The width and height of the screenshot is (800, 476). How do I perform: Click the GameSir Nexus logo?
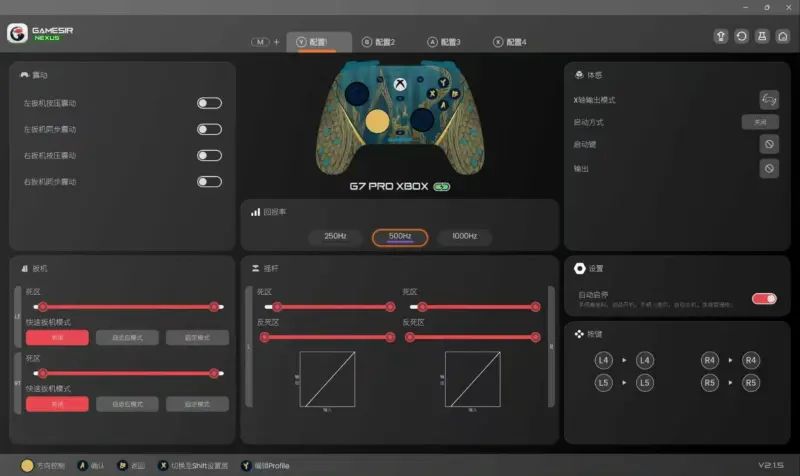[x=40, y=33]
